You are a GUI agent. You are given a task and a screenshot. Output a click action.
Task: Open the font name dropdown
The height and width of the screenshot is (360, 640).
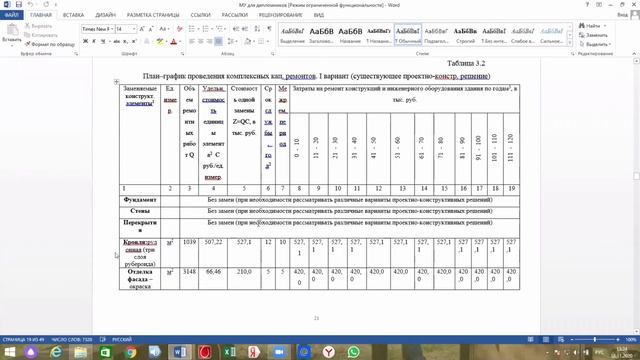coord(112,29)
